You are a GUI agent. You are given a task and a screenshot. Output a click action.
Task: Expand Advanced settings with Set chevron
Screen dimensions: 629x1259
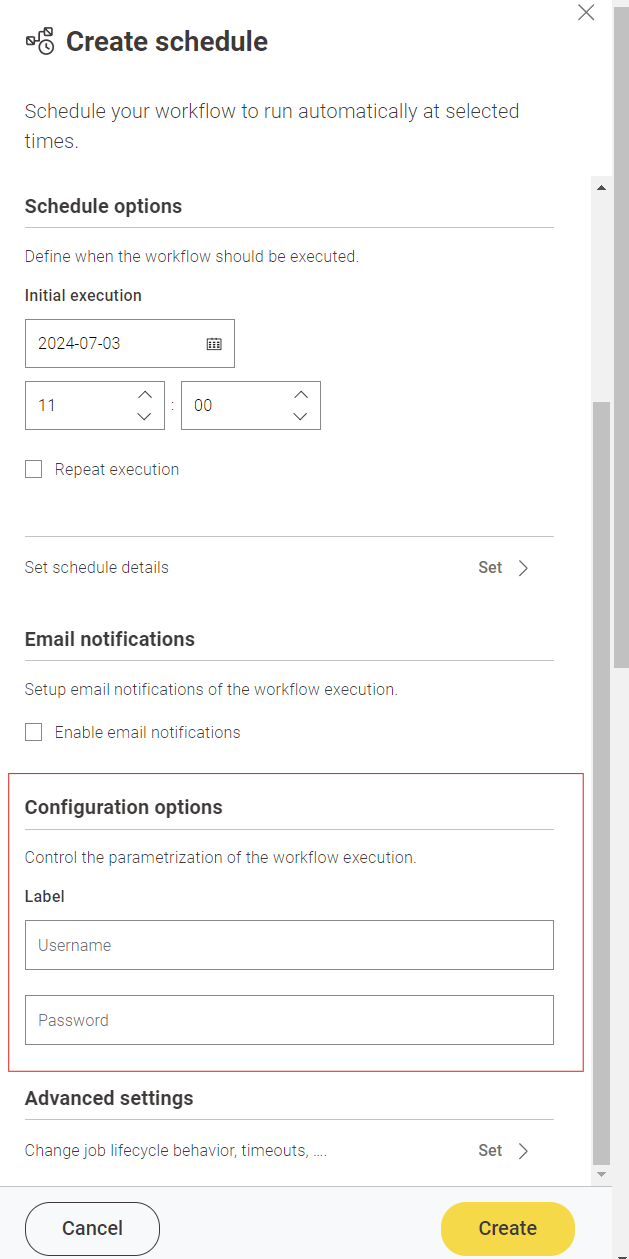pos(523,1151)
